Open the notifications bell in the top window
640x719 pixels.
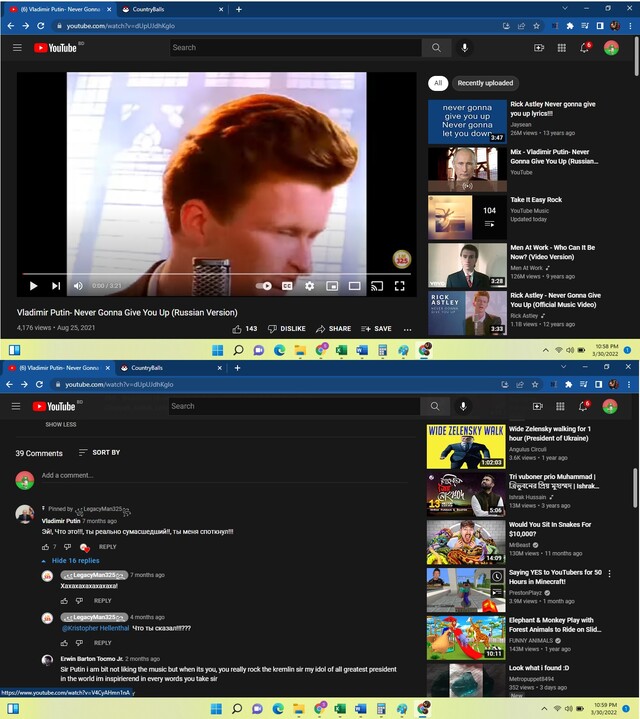pos(585,48)
